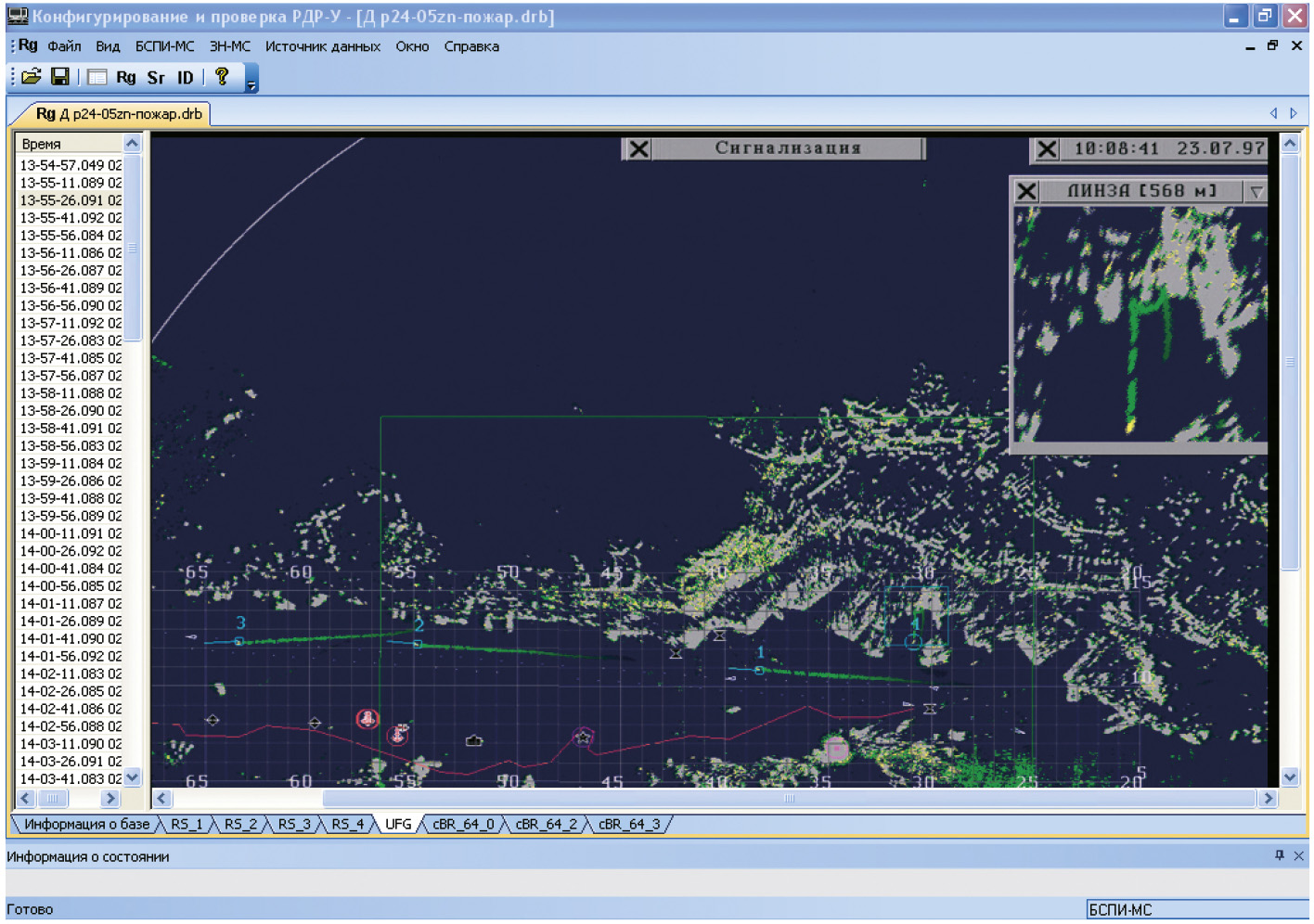The image size is (1314, 924).
Task: Switch to the RS_2 tab
Action: tap(240, 824)
